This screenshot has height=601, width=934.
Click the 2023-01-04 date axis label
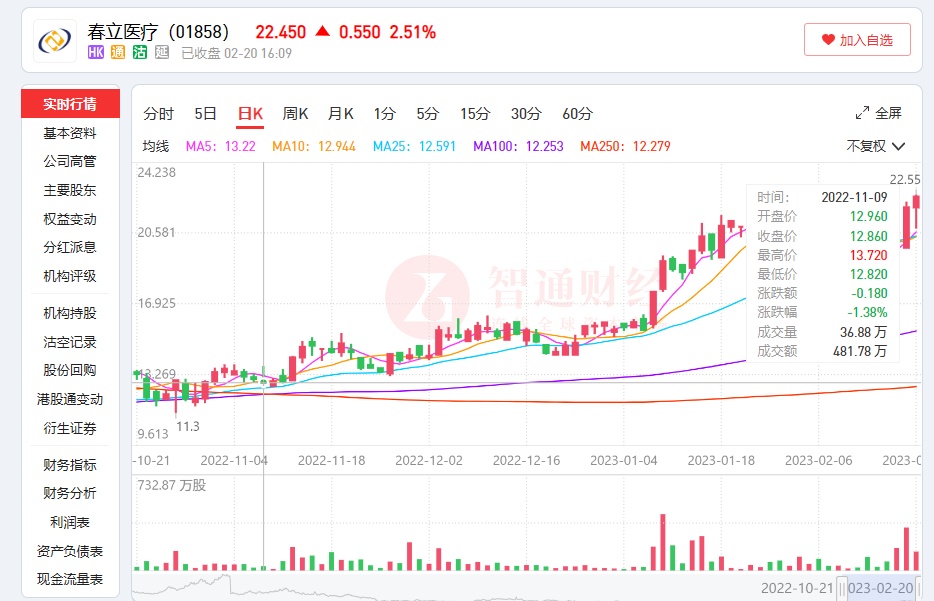coord(624,460)
